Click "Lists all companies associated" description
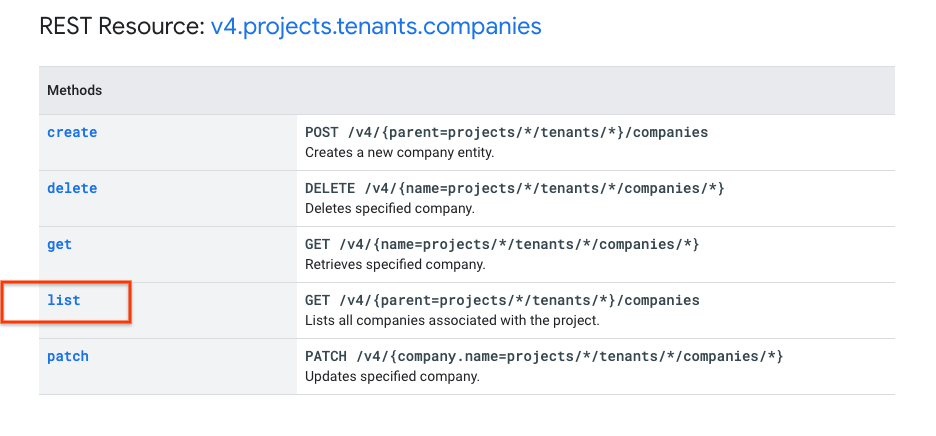This screenshot has width=936, height=436. [x=452, y=321]
